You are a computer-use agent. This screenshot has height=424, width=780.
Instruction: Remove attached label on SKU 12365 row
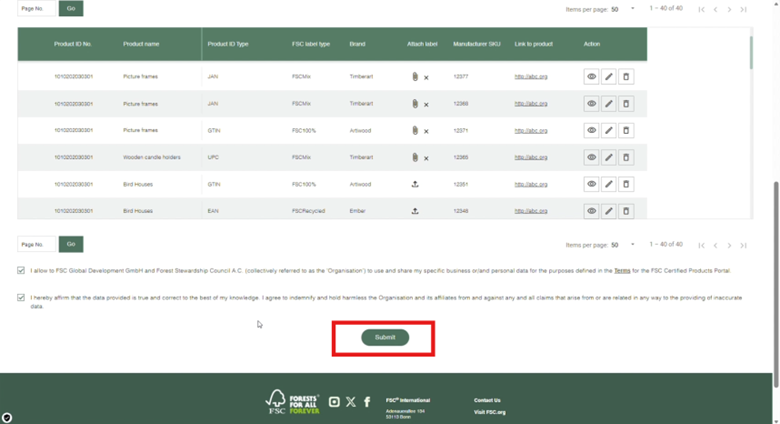click(426, 158)
